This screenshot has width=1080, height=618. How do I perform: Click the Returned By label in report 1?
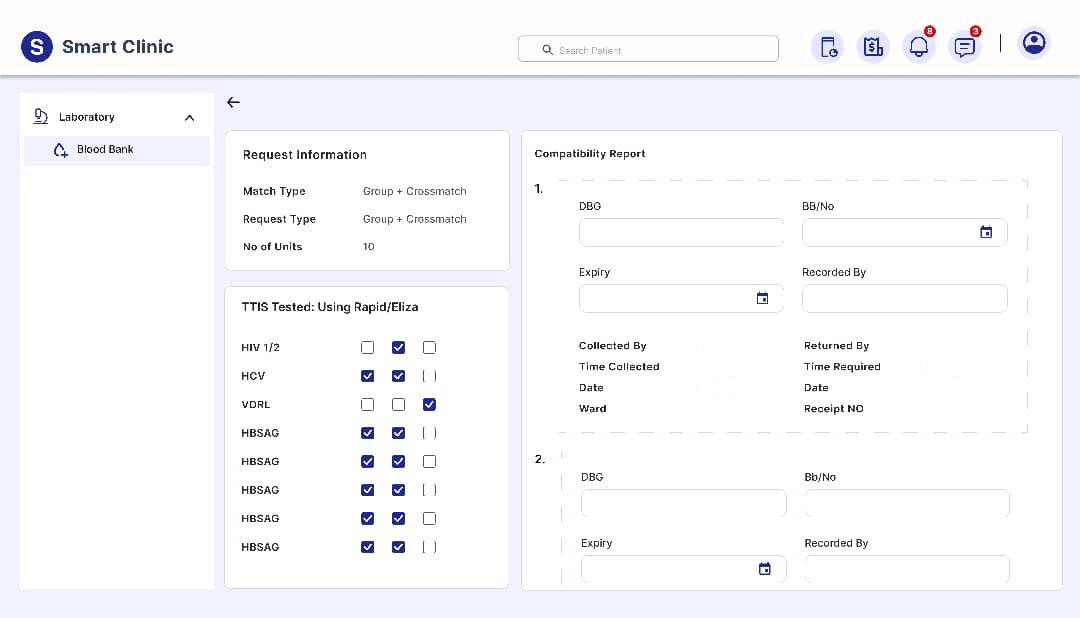[x=836, y=346]
